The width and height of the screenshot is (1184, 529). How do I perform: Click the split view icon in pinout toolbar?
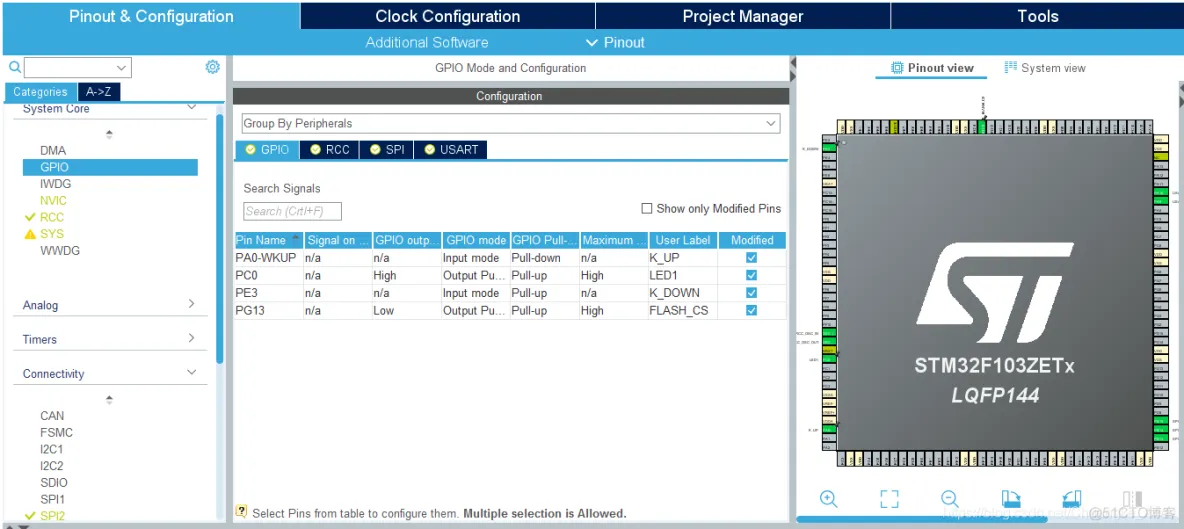(1132, 499)
